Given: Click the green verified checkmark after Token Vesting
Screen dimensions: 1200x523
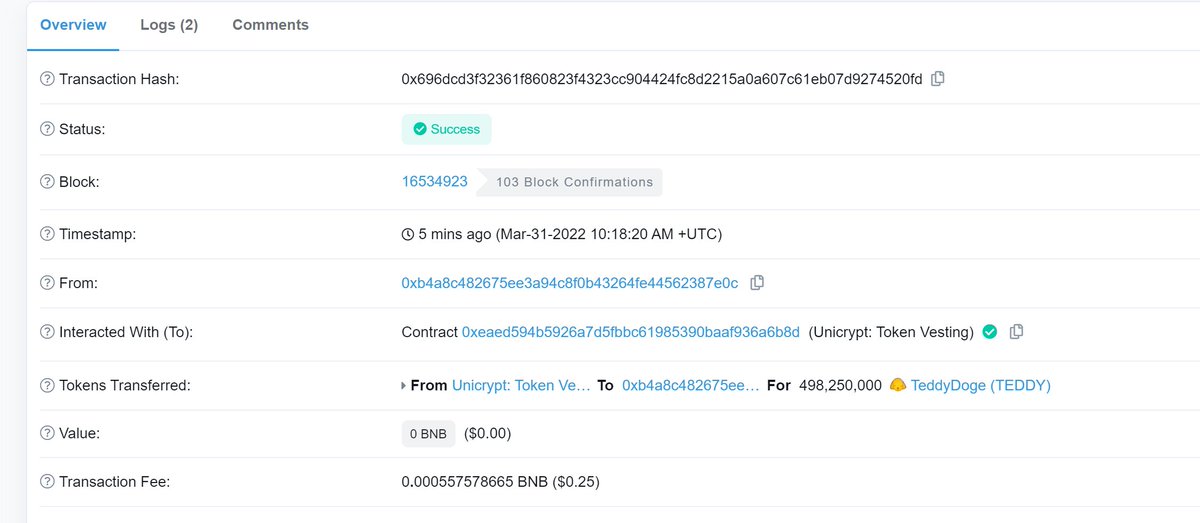Looking at the screenshot, I should tap(990, 332).
